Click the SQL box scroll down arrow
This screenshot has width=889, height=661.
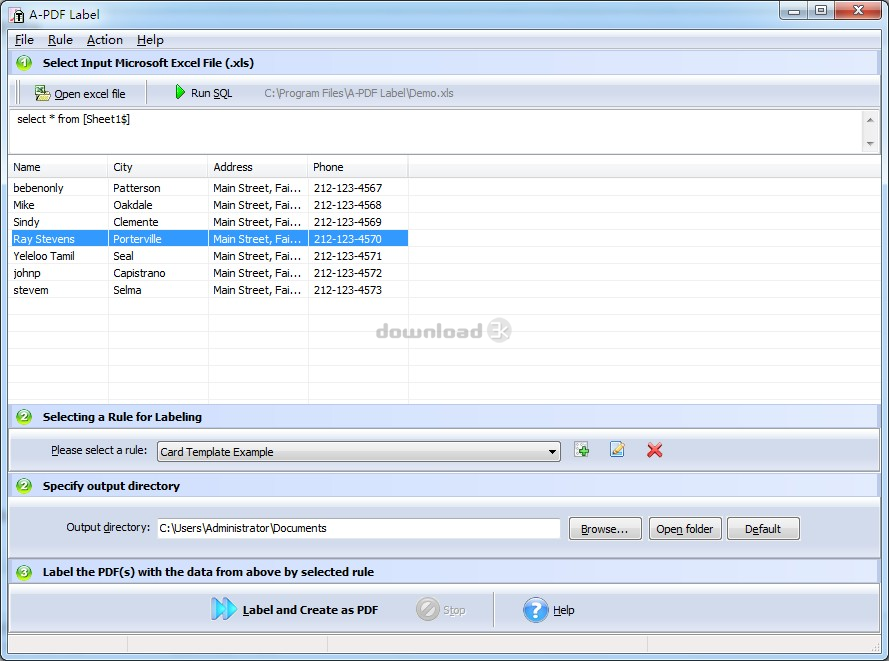click(870, 144)
